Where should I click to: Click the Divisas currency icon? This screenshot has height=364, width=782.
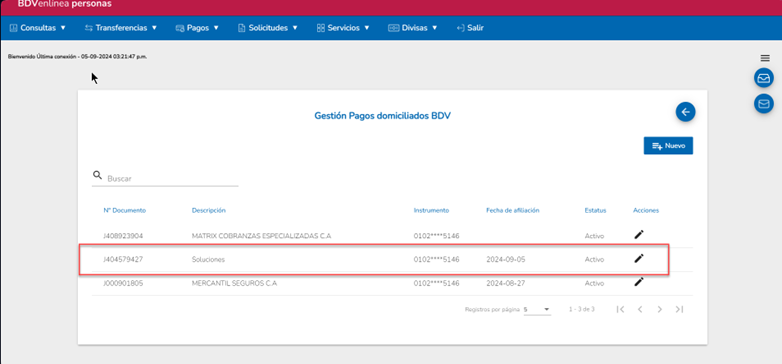393,28
